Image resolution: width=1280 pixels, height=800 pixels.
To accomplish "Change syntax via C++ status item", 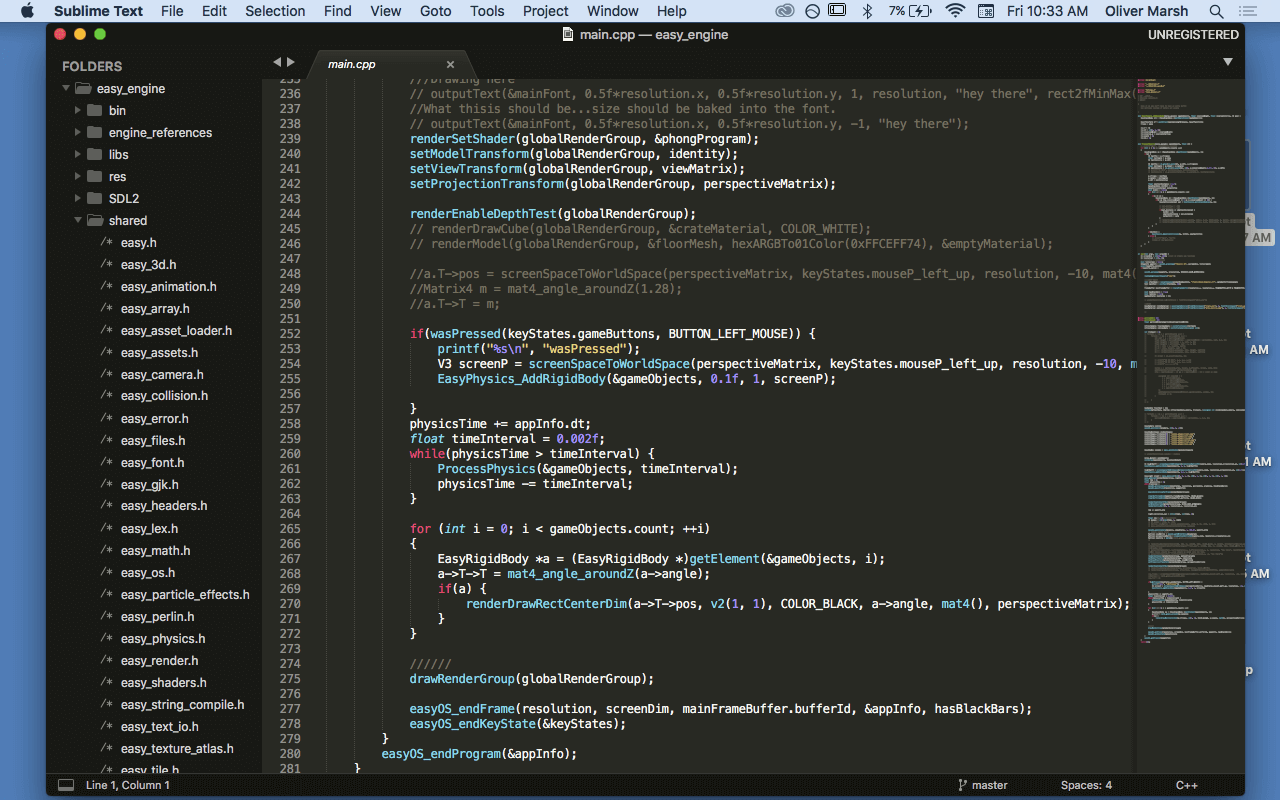I will (1186, 785).
